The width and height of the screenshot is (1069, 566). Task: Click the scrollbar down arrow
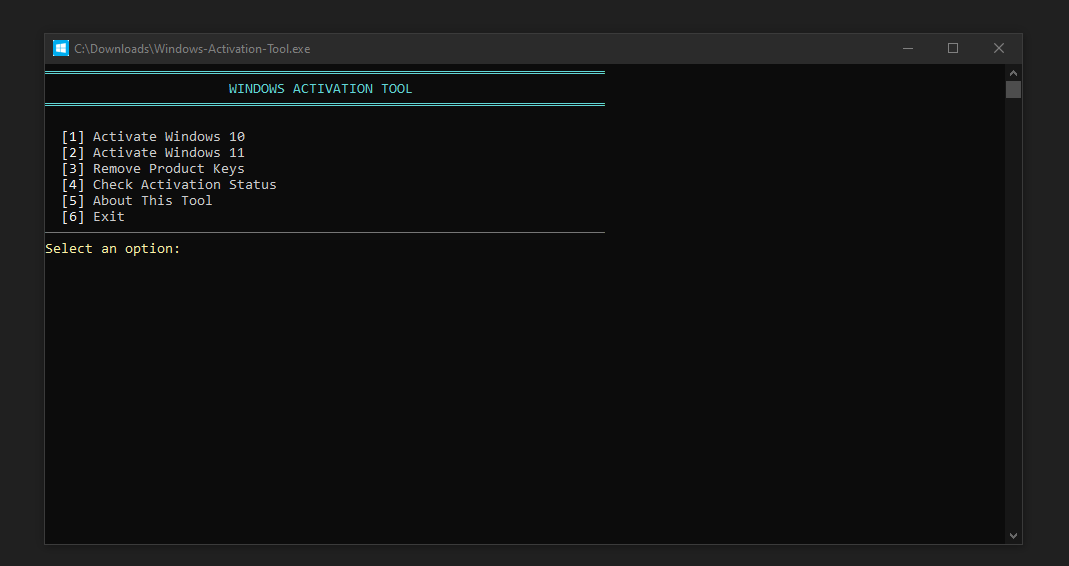tap(1013, 536)
